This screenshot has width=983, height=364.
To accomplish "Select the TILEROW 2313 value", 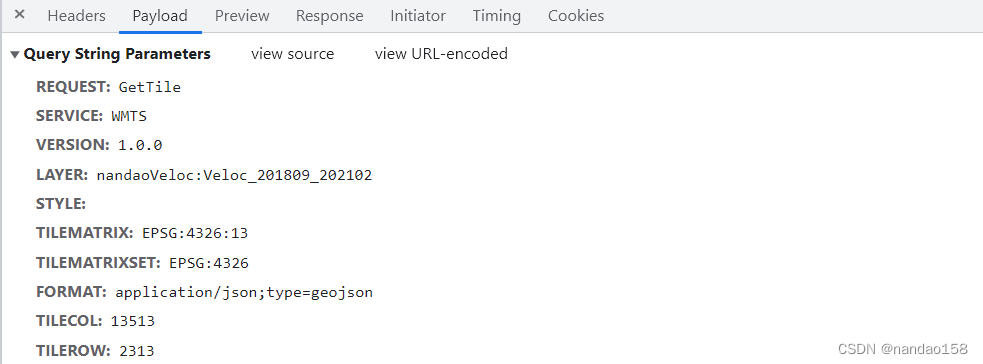I will coord(137,351).
